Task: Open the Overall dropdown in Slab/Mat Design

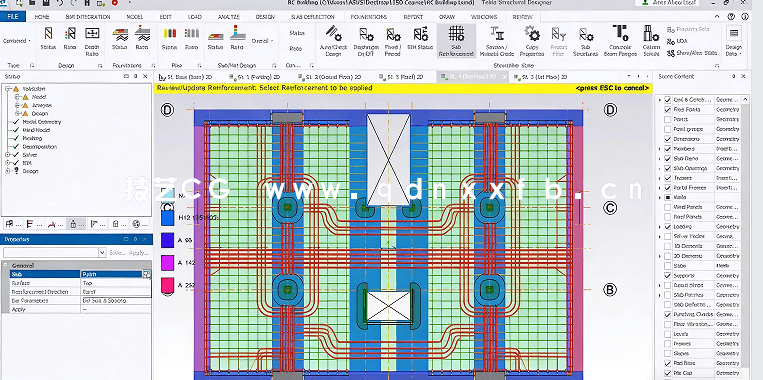Action: point(263,41)
